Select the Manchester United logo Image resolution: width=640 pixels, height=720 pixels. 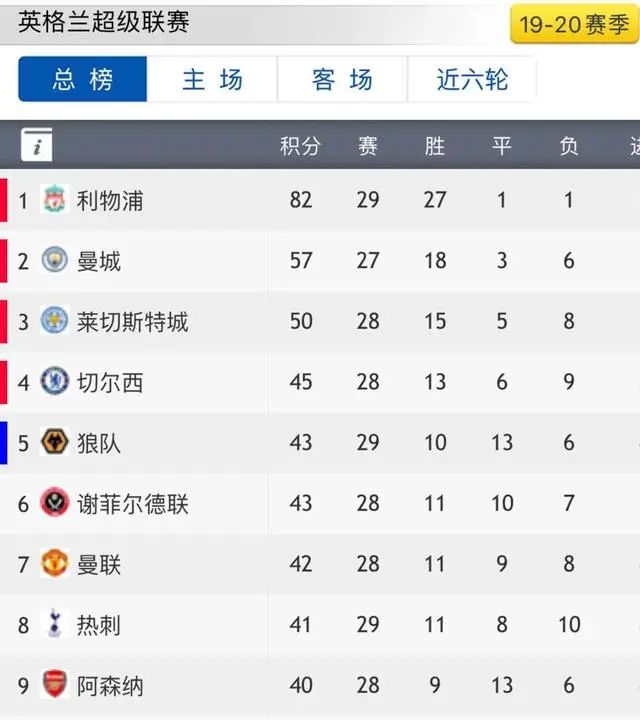click(55, 563)
